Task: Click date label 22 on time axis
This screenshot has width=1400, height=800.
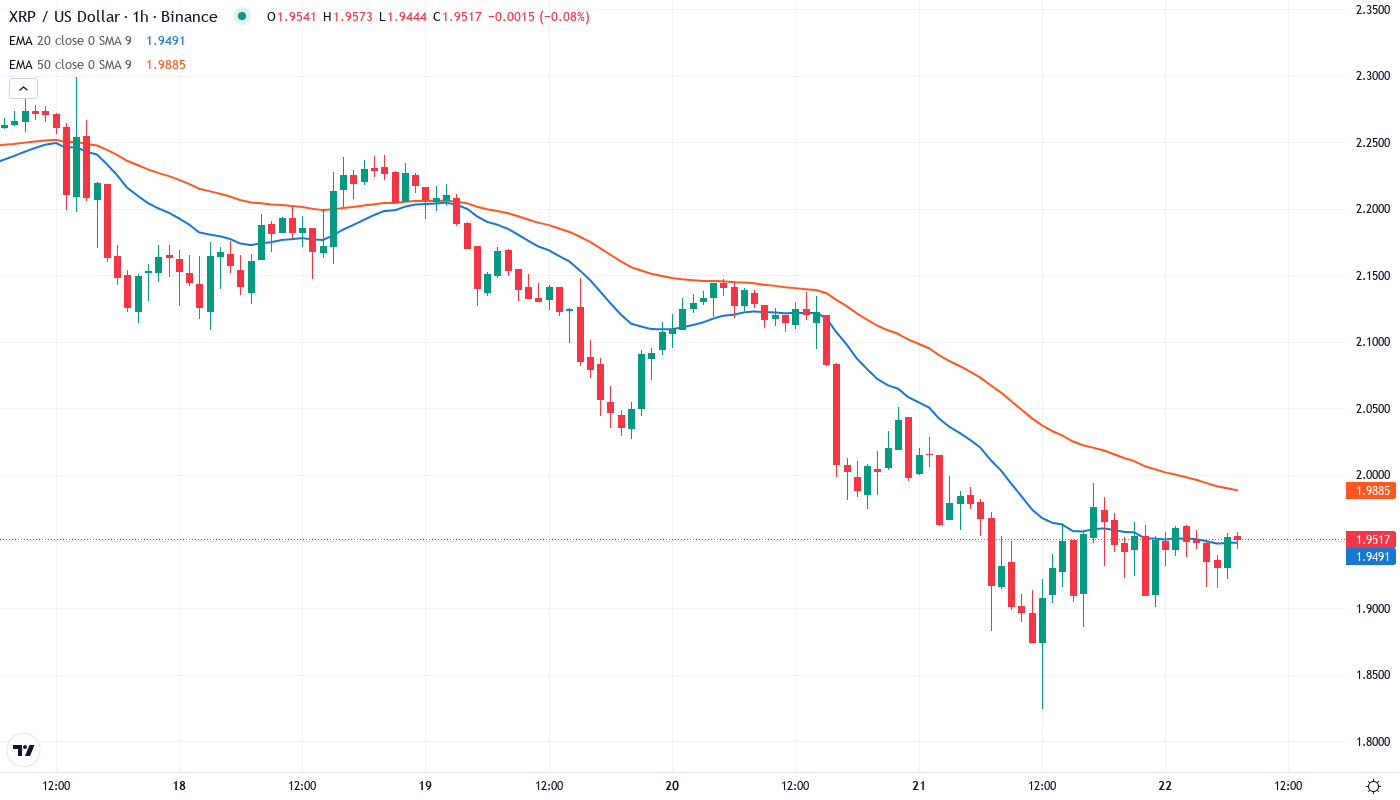Action: point(1165,786)
